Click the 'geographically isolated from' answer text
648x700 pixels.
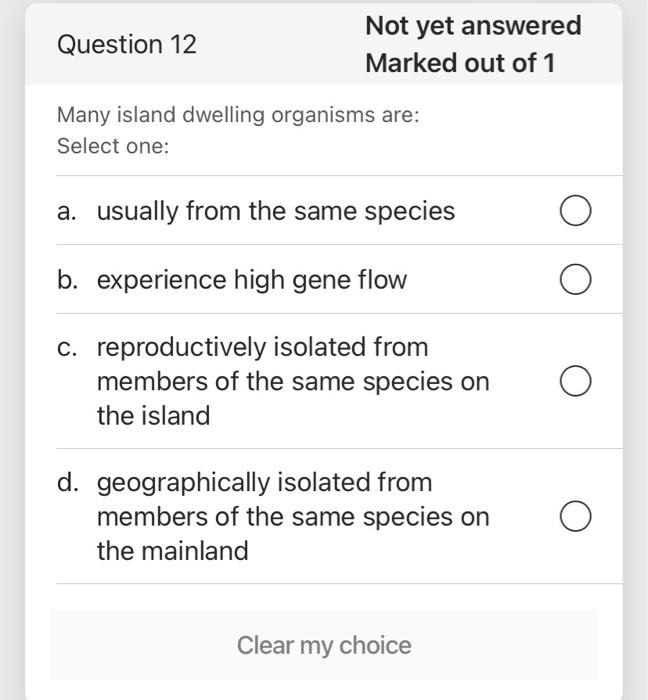coord(264,482)
